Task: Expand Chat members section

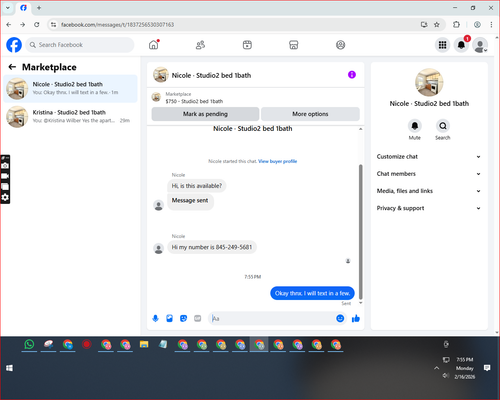Action: click(429, 174)
